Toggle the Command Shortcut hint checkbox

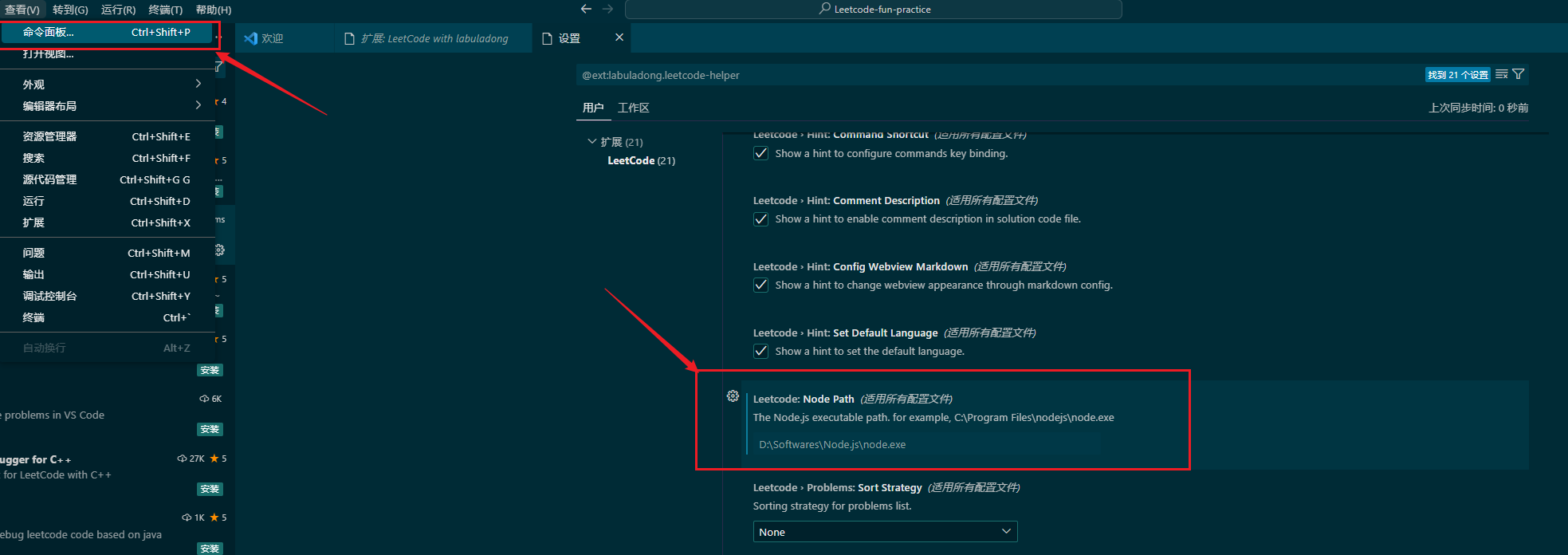760,153
